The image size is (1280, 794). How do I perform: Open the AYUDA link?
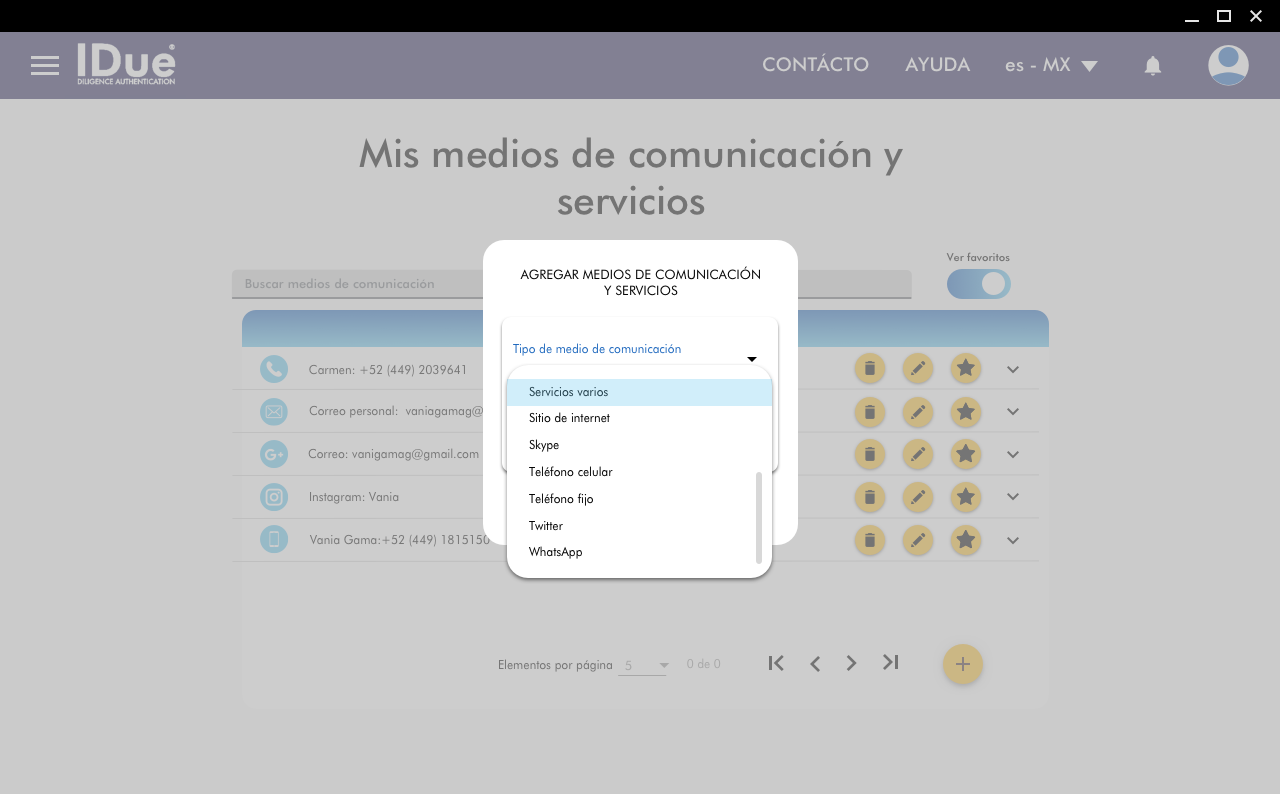[937, 65]
